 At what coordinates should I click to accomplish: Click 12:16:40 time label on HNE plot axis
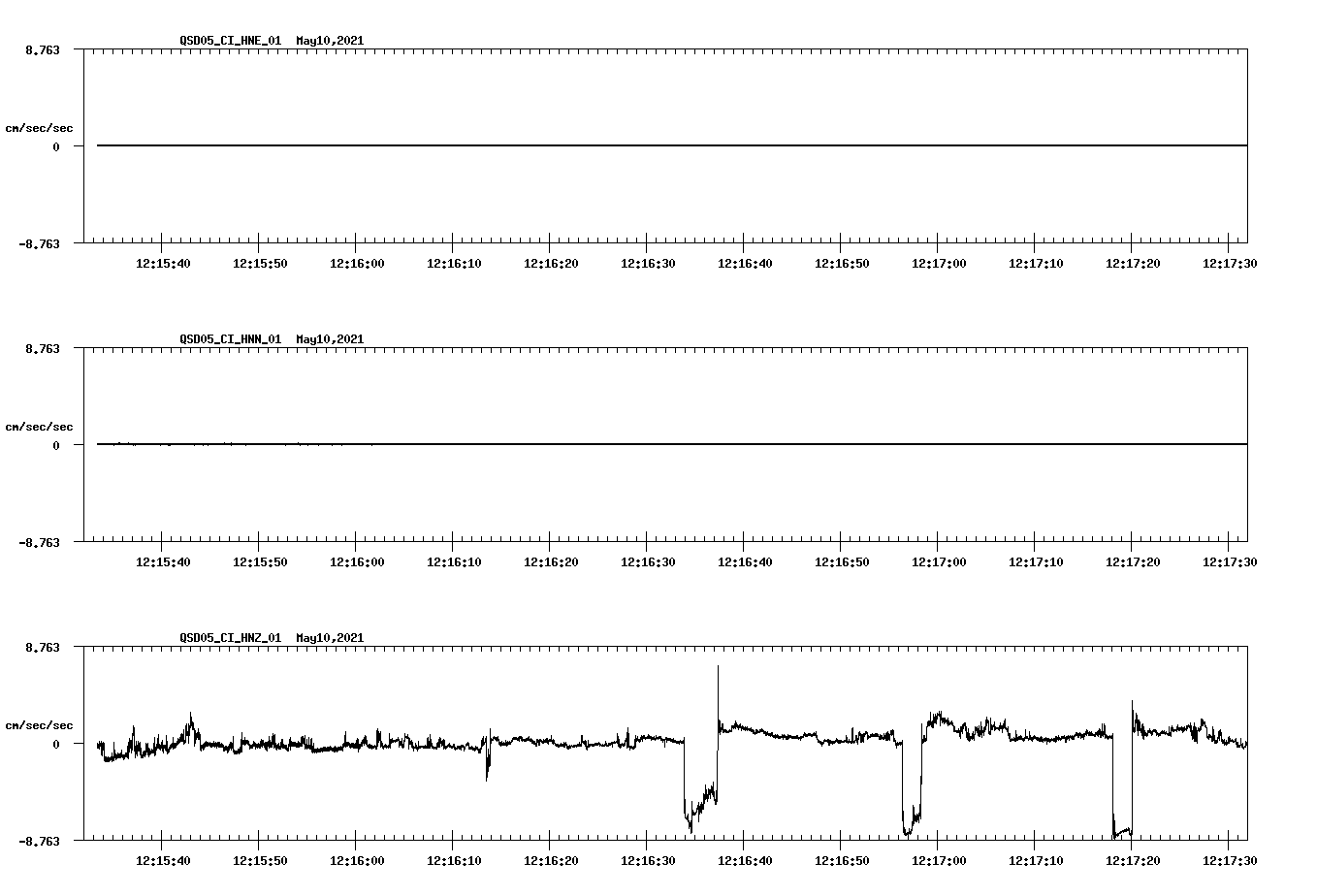coord(745,263)
